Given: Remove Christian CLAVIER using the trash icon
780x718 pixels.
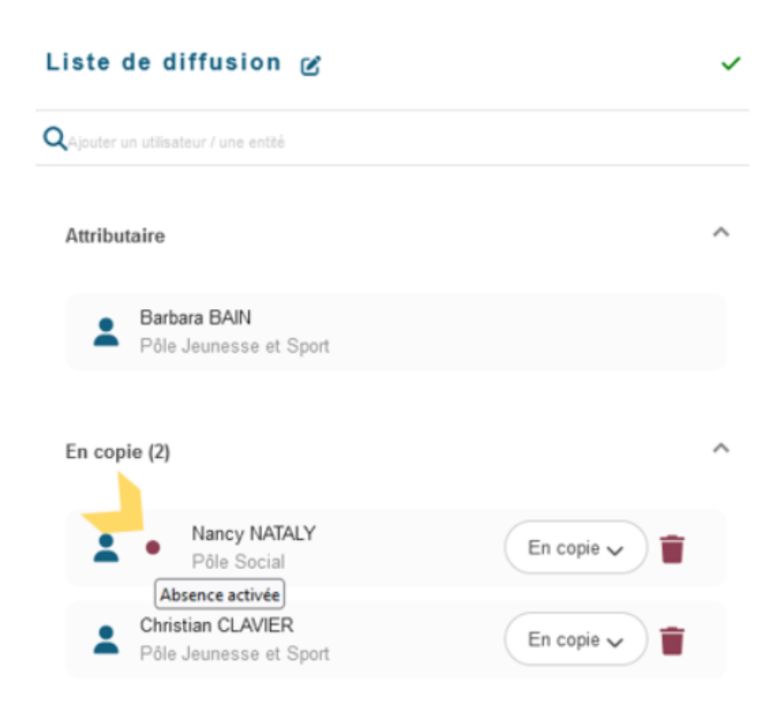Looking at the screenshot, I should 672,640.
